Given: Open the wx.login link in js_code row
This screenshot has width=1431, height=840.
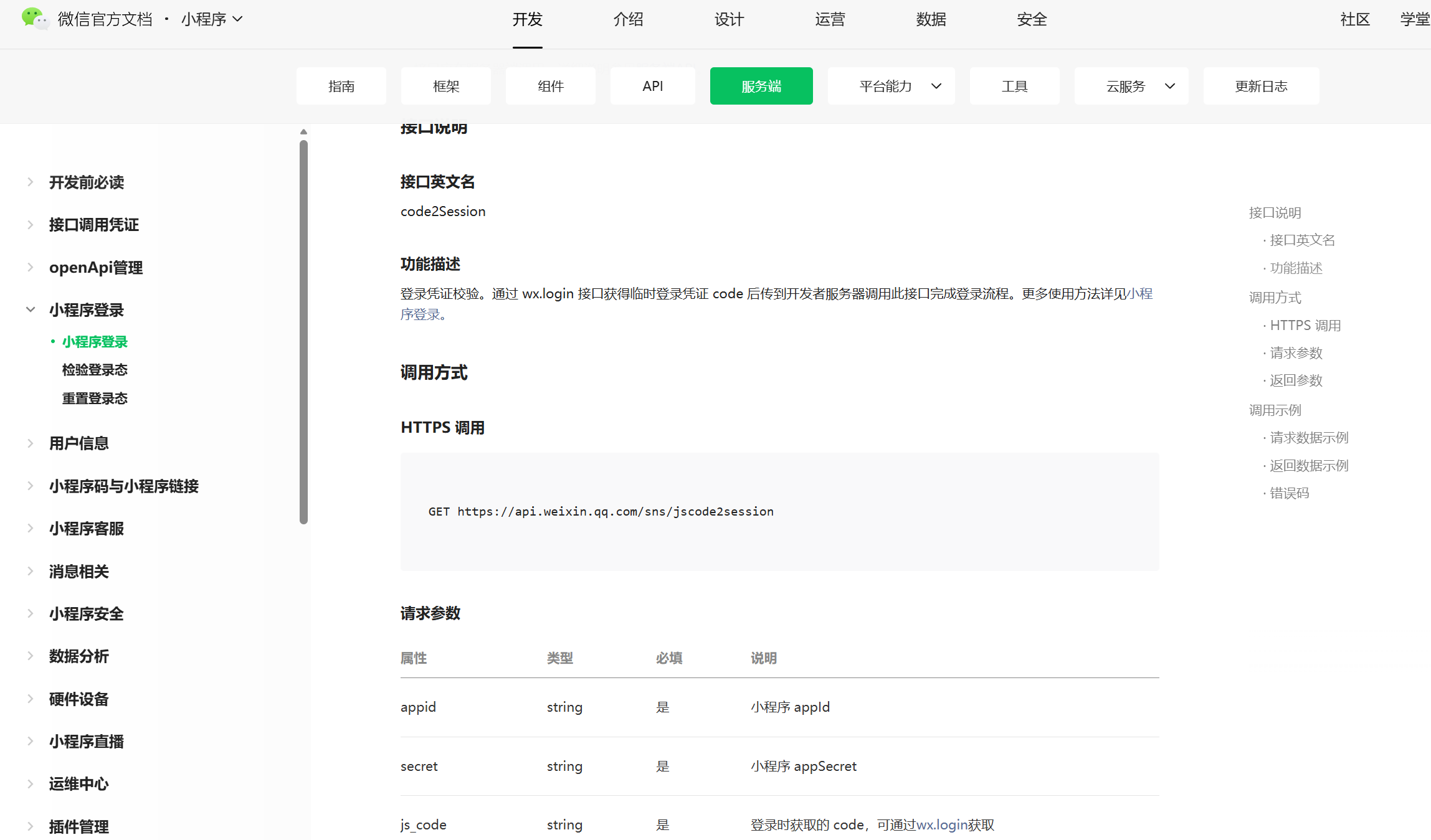Looking at the screenshot, I should (941, 825).
